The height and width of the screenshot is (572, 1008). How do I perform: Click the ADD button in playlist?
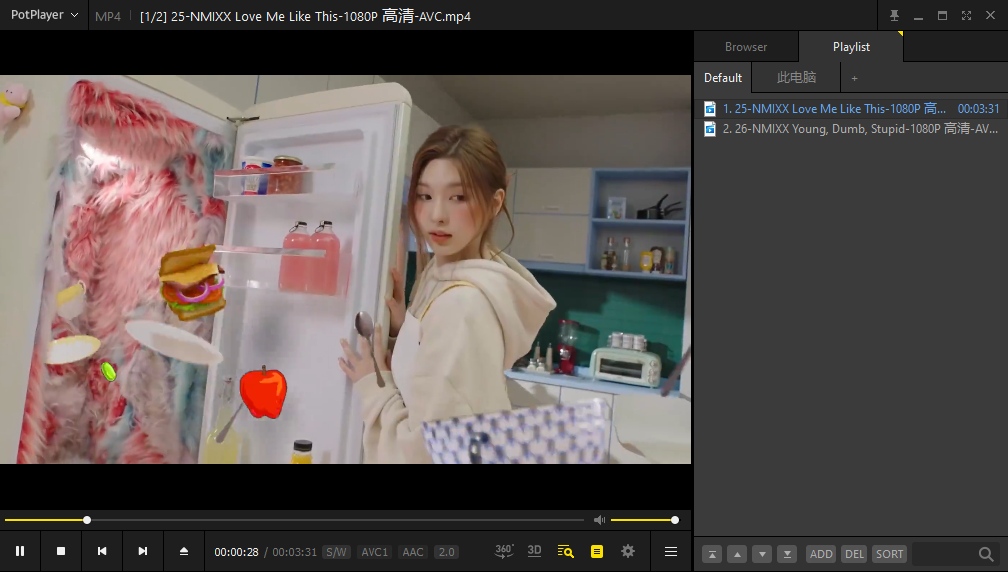pos(821,554)
